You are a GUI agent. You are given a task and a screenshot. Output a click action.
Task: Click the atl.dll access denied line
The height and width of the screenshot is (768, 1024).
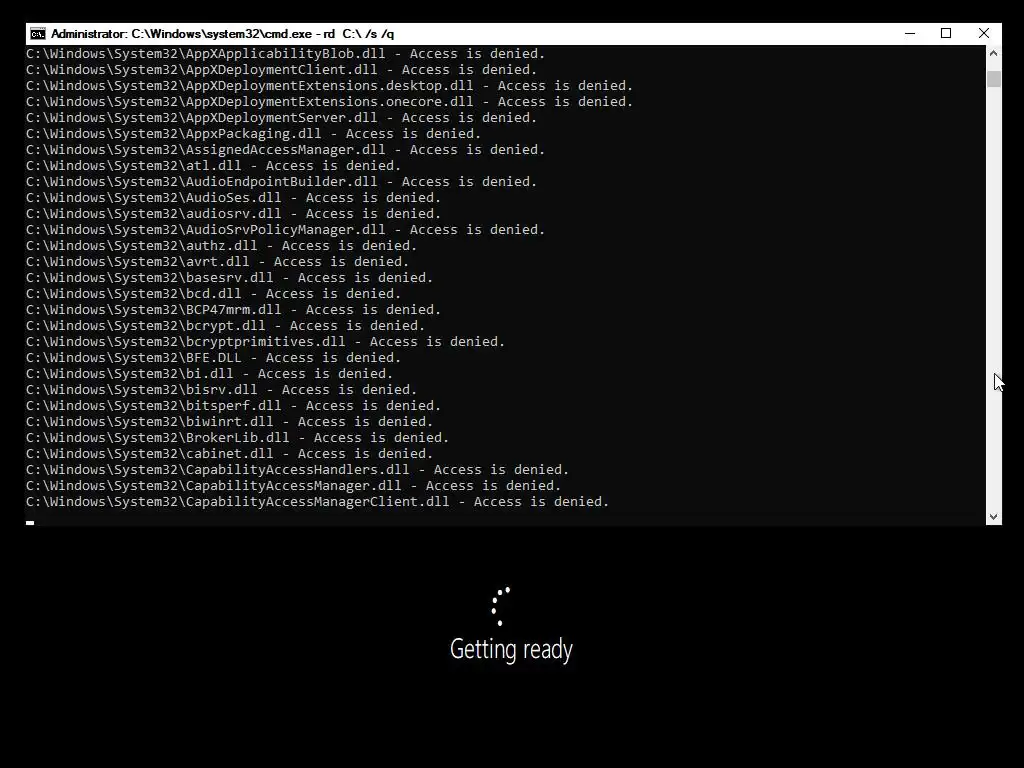(214, 166)
